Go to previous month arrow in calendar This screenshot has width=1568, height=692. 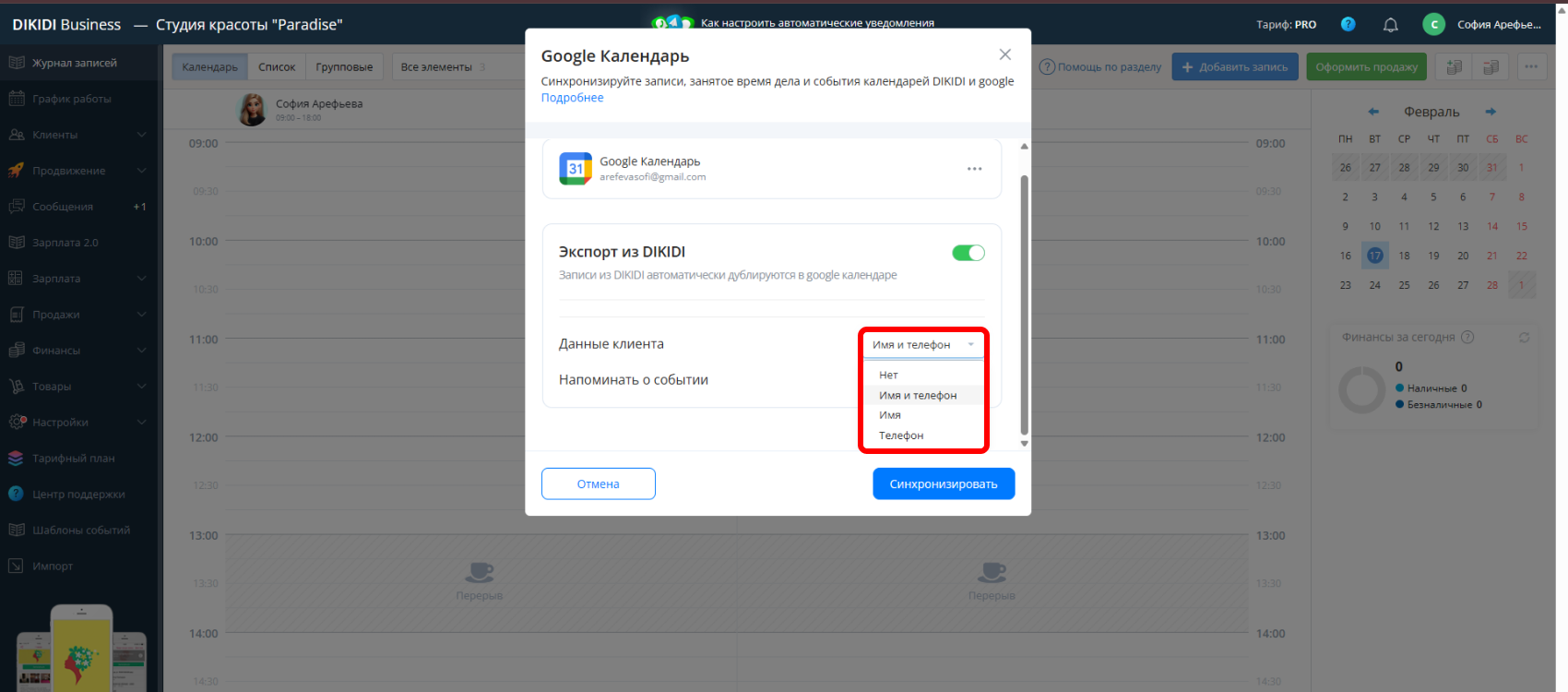pos(1373,112)
